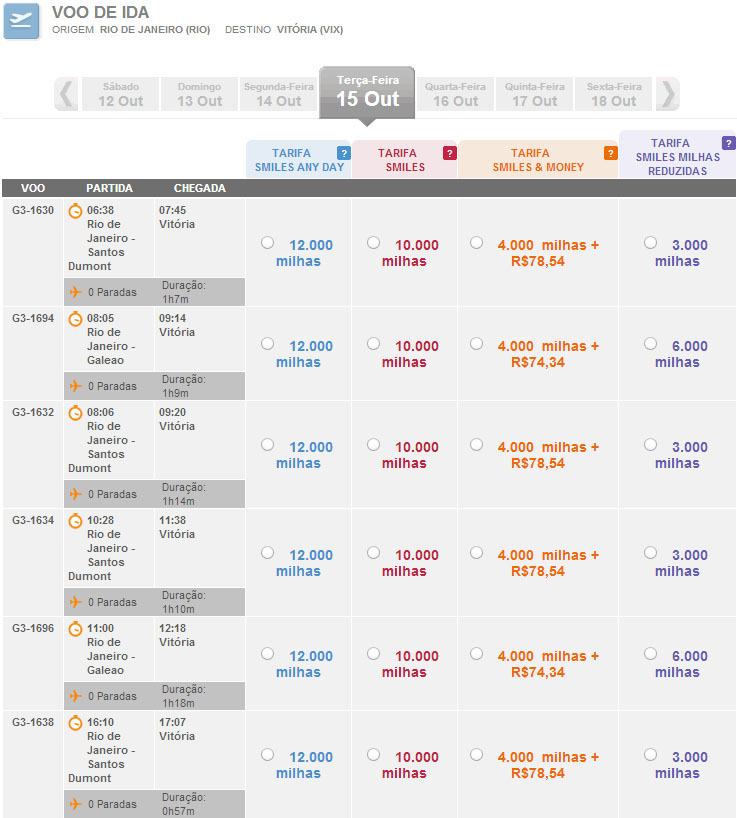Select 3.000 milhas reduced fare for G3-1638

point(651,755)
